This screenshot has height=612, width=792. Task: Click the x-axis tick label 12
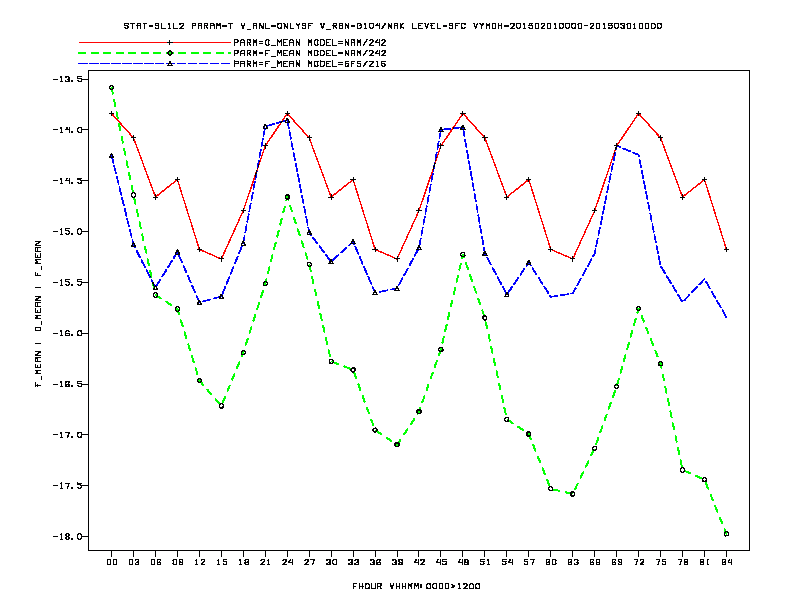pyautogui.click(x=200, y=562)
